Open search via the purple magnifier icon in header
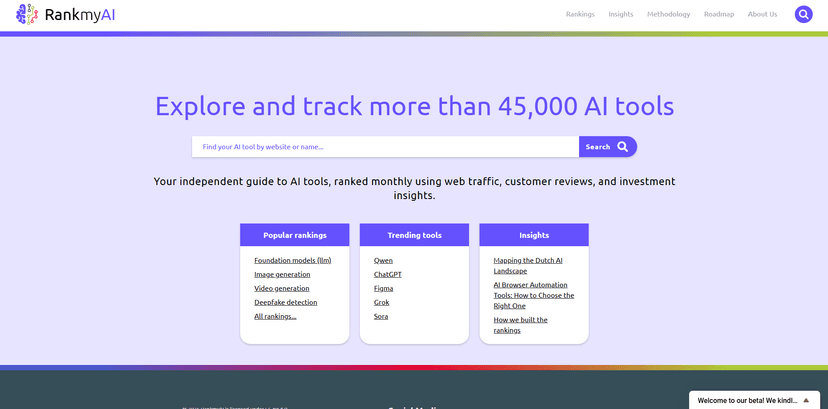 803,14
